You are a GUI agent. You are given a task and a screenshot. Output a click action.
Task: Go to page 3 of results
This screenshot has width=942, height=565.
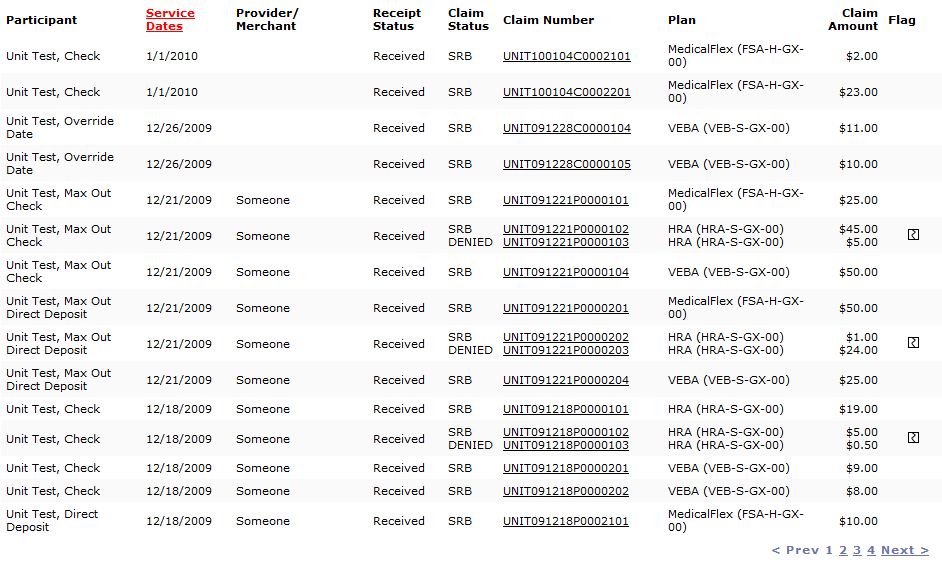[x=857, y=550]
